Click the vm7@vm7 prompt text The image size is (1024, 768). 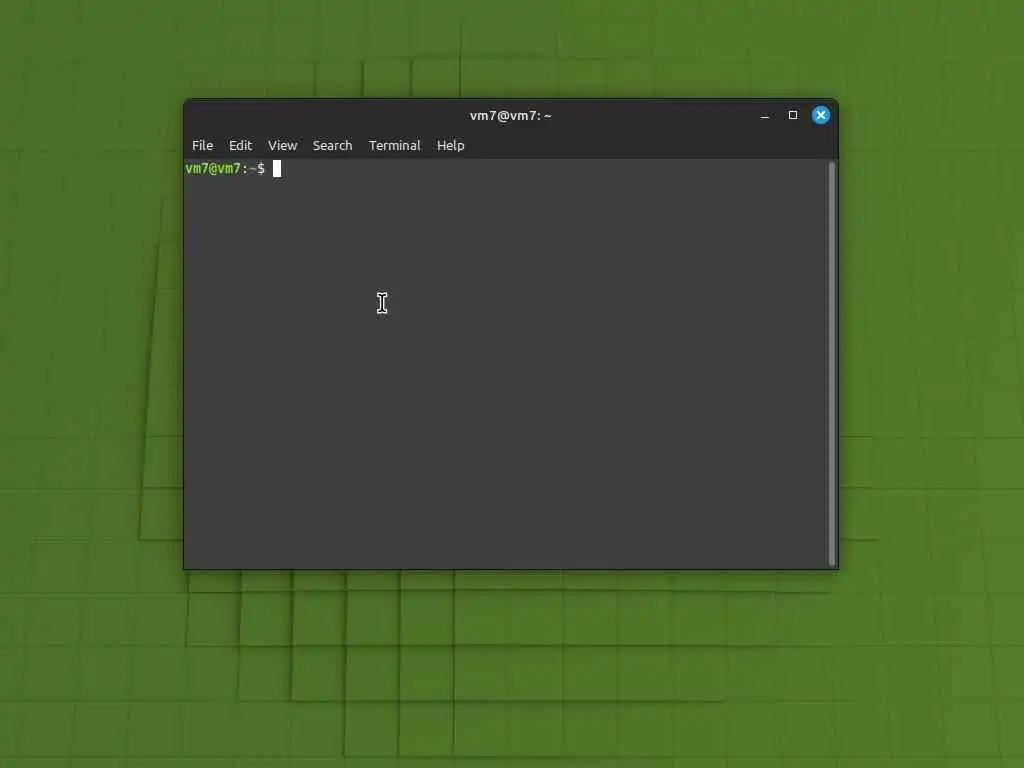pyautogui.click(x=213, y=168)
